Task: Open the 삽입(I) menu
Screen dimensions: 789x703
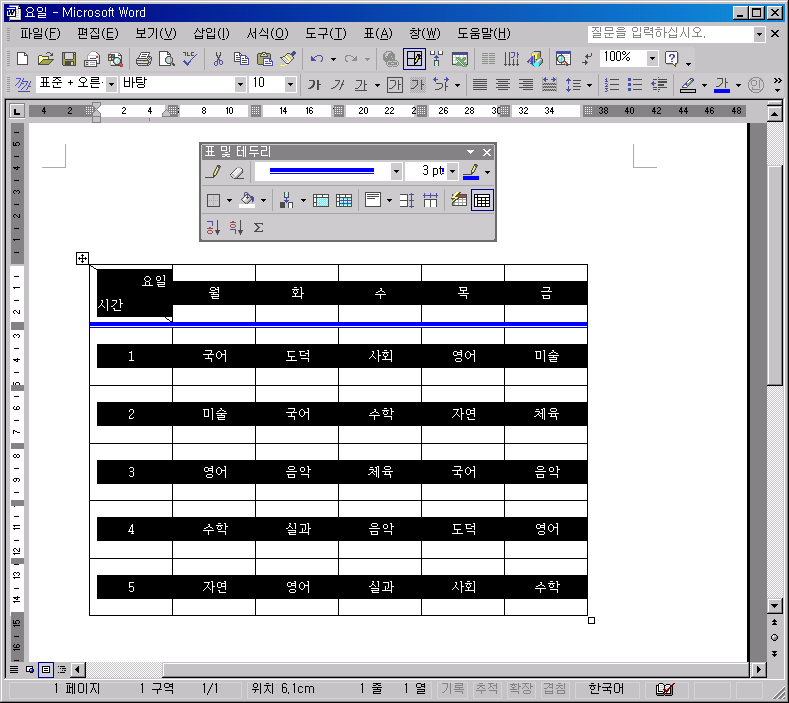Action: (x=211, y=34)
